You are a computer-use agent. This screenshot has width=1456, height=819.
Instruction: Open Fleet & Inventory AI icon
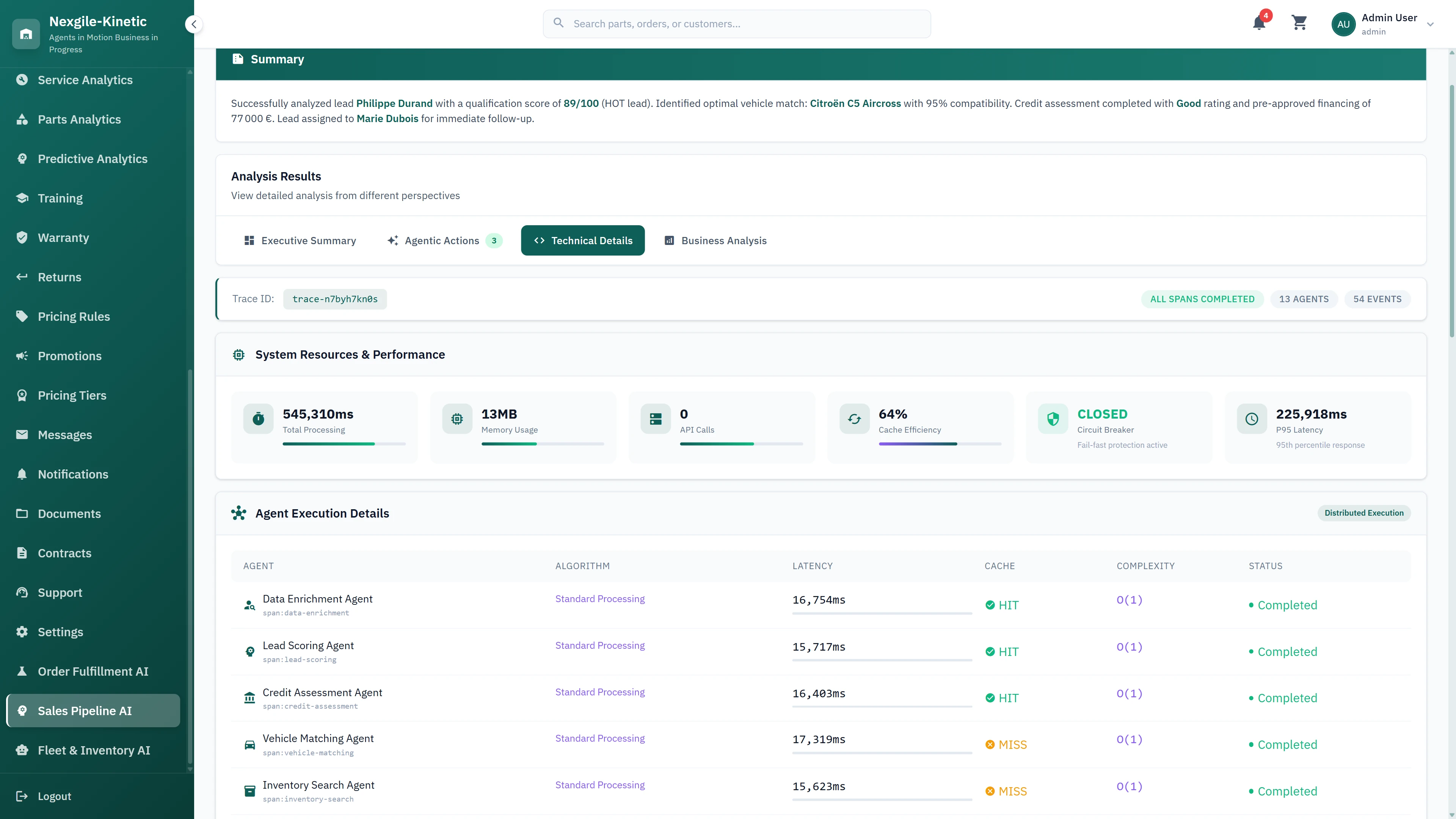pos(22,750)
